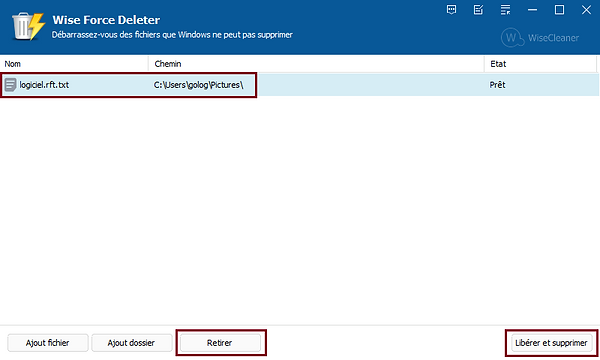Close the Wise Force Deleter window
The width and height of the screenshot is (600, 360).
pos(586,10)
